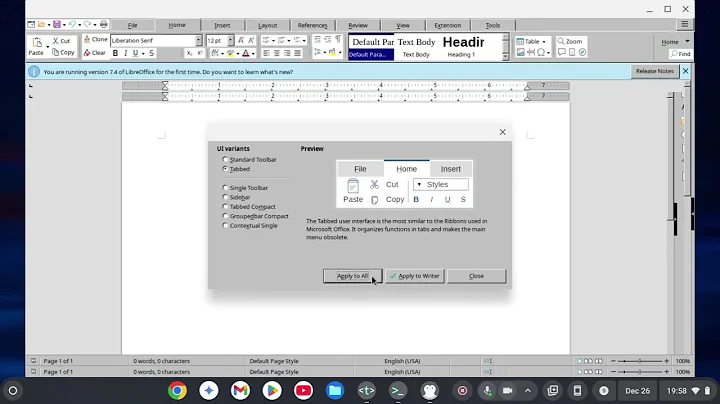Center the paragraph horizontally
Screen dimensions: 720x404
pyautogui.click(x=277, y=53)
